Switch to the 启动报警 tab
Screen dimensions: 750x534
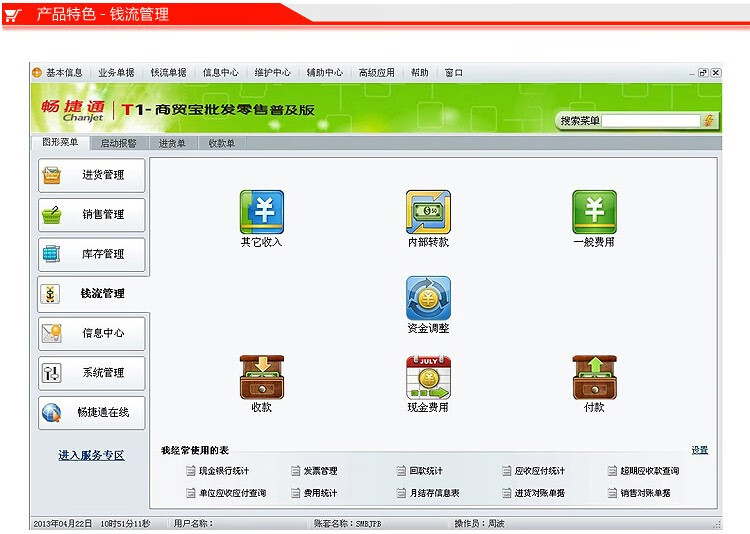(x=118, y=143)
